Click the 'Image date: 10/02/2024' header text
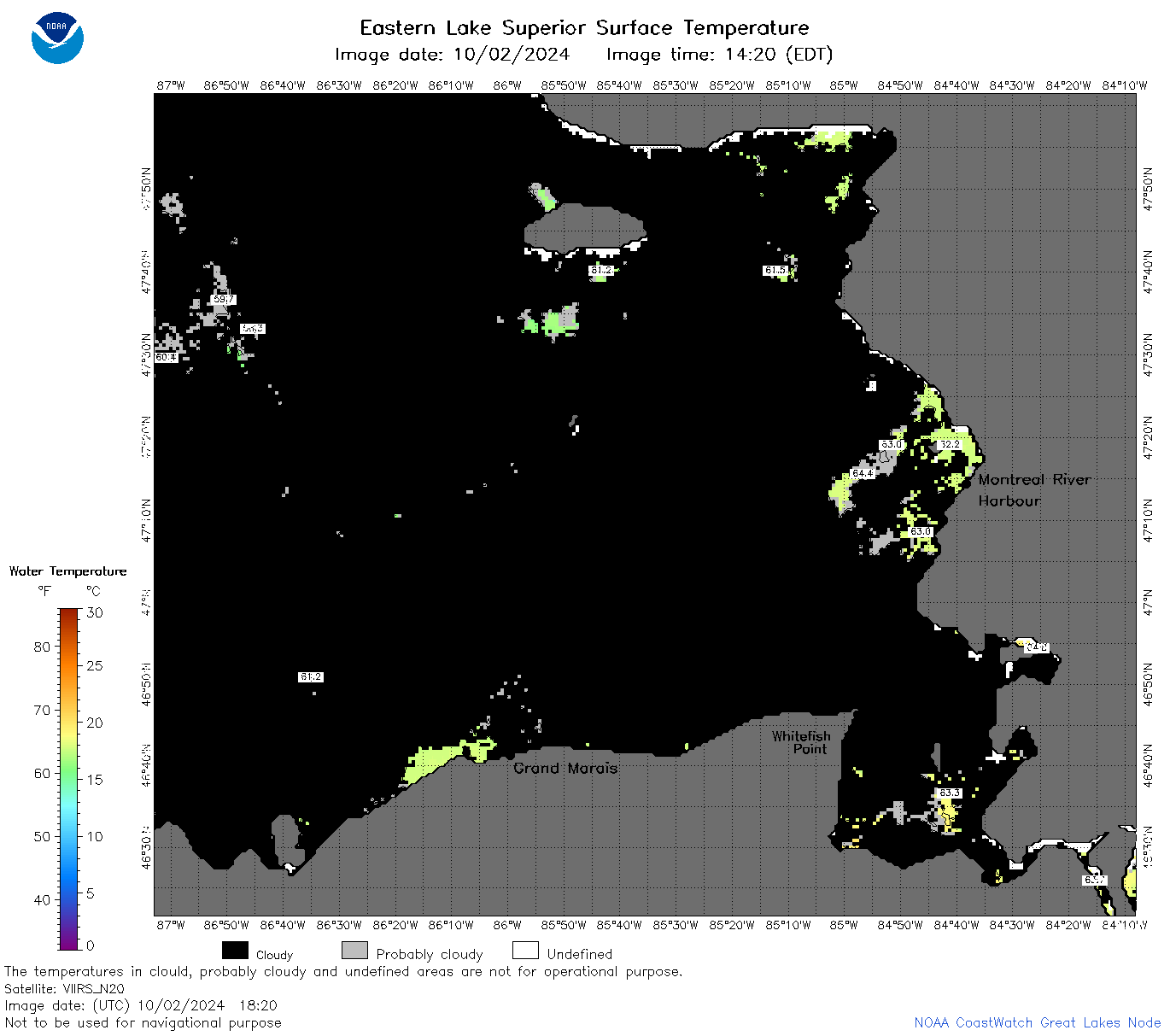 [453, 55]
